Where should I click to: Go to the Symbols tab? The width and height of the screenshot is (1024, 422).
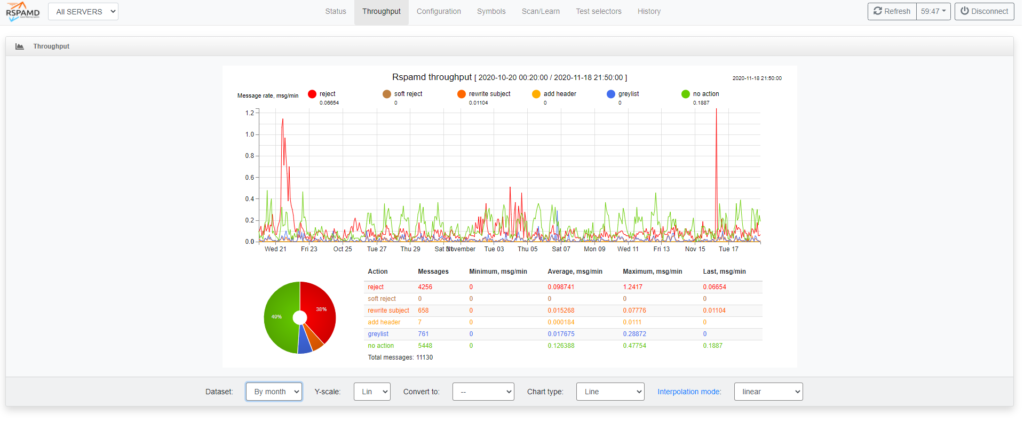click(491, 12)
